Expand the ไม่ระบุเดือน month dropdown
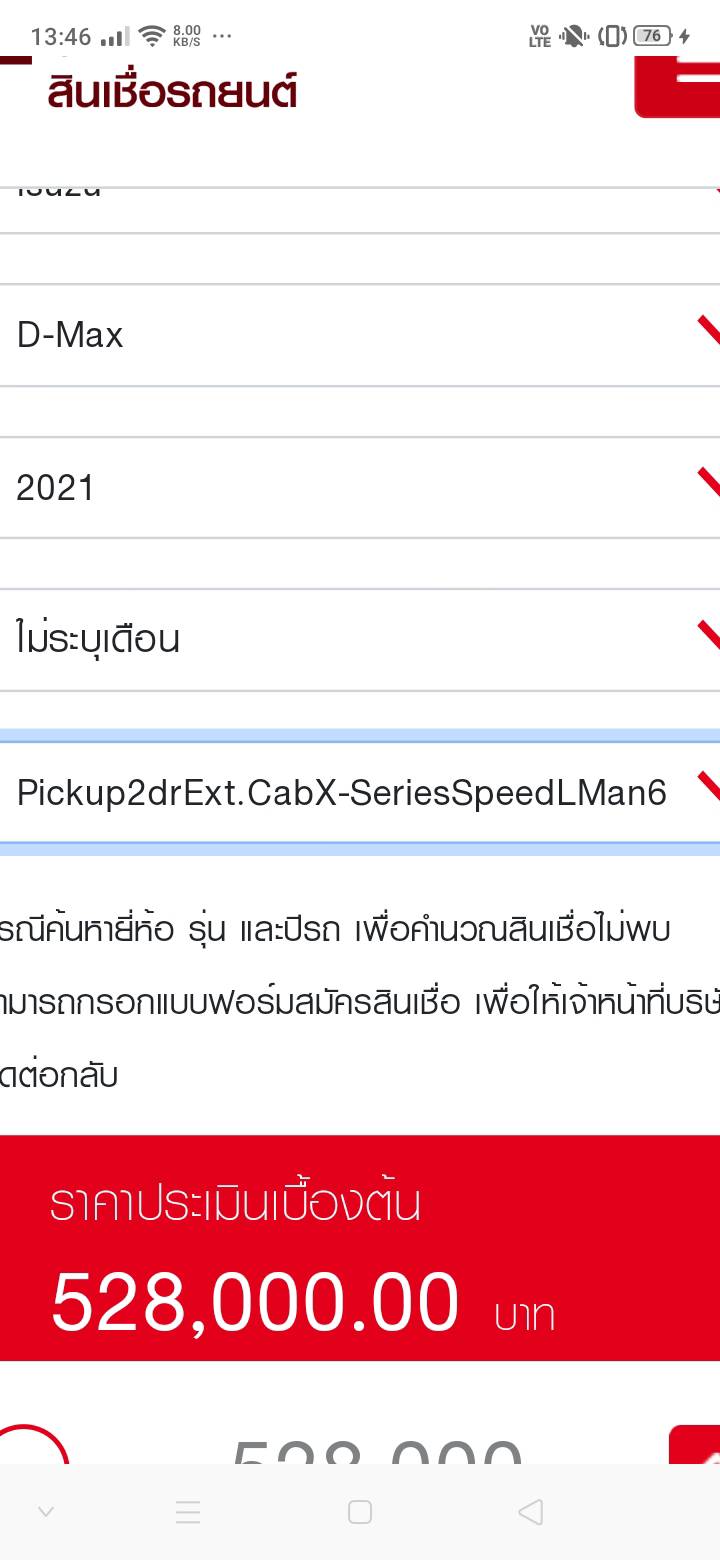Viewport: 720px width, 1560px height. pyautogui.click(x=360, y=640)
